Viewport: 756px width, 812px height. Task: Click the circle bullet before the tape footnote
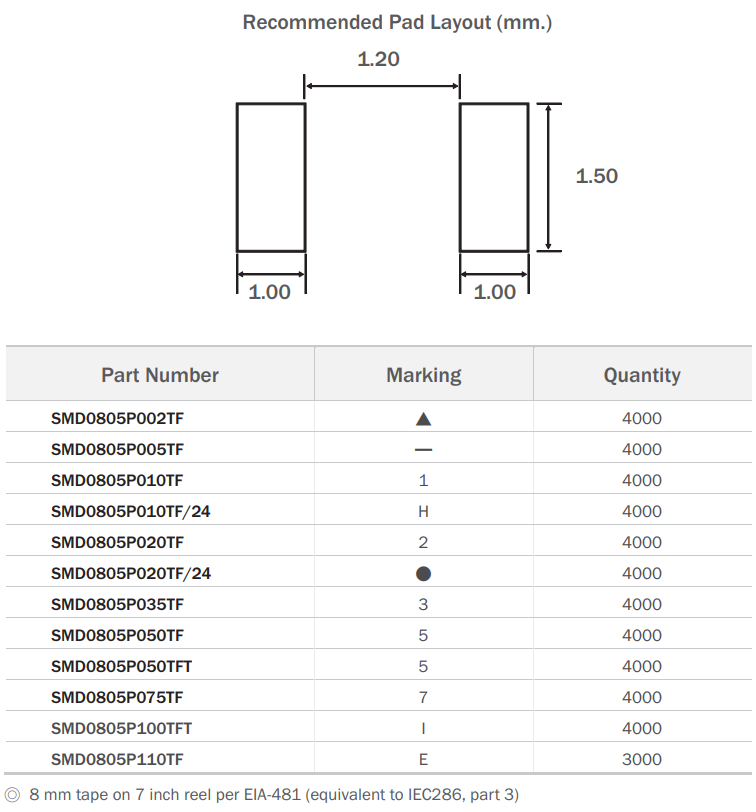(13, 795)
